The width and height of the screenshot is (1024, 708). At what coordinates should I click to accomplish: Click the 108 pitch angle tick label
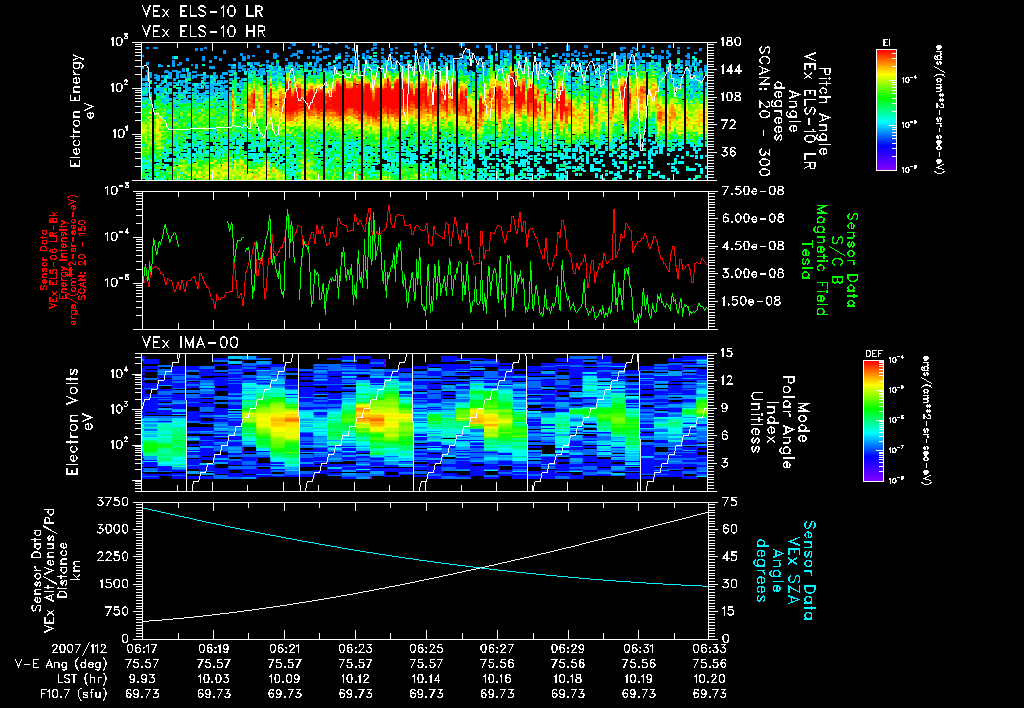[x=730, y=97]
